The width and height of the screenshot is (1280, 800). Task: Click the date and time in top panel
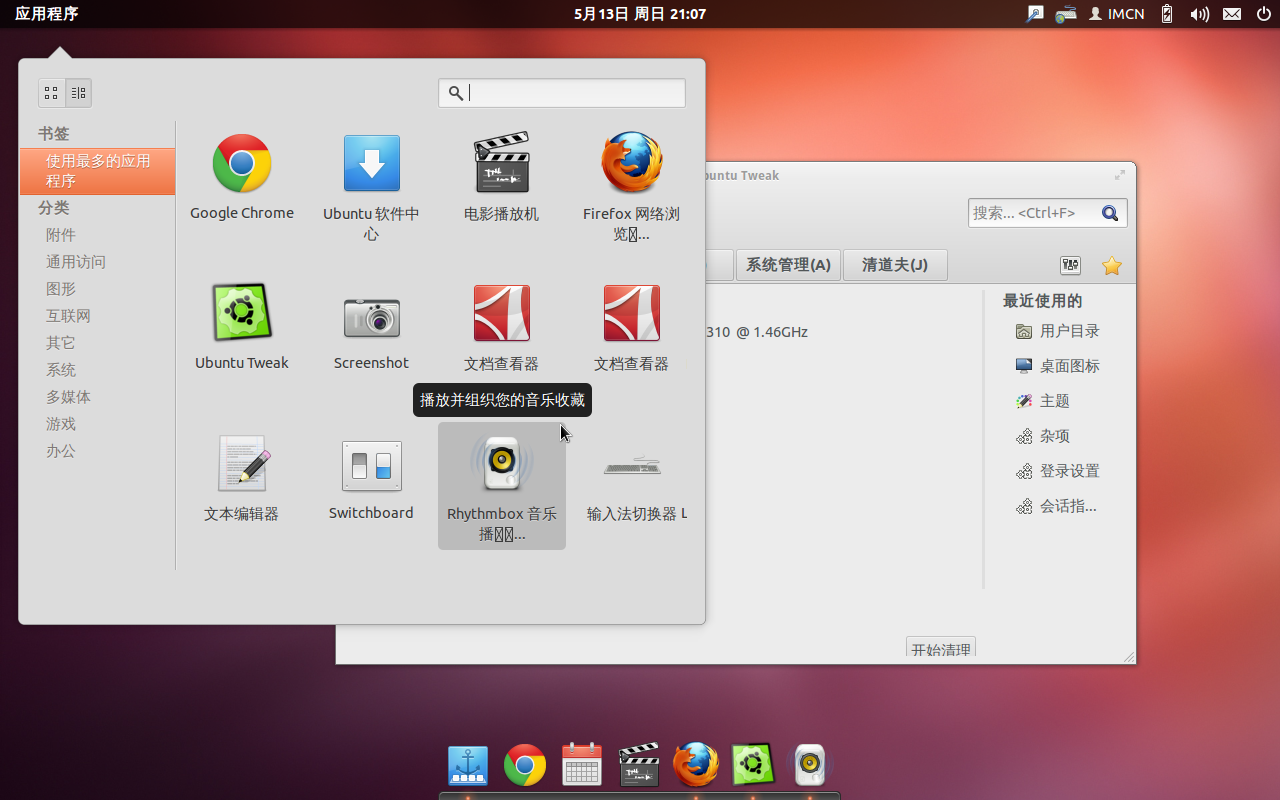point(640,14)
